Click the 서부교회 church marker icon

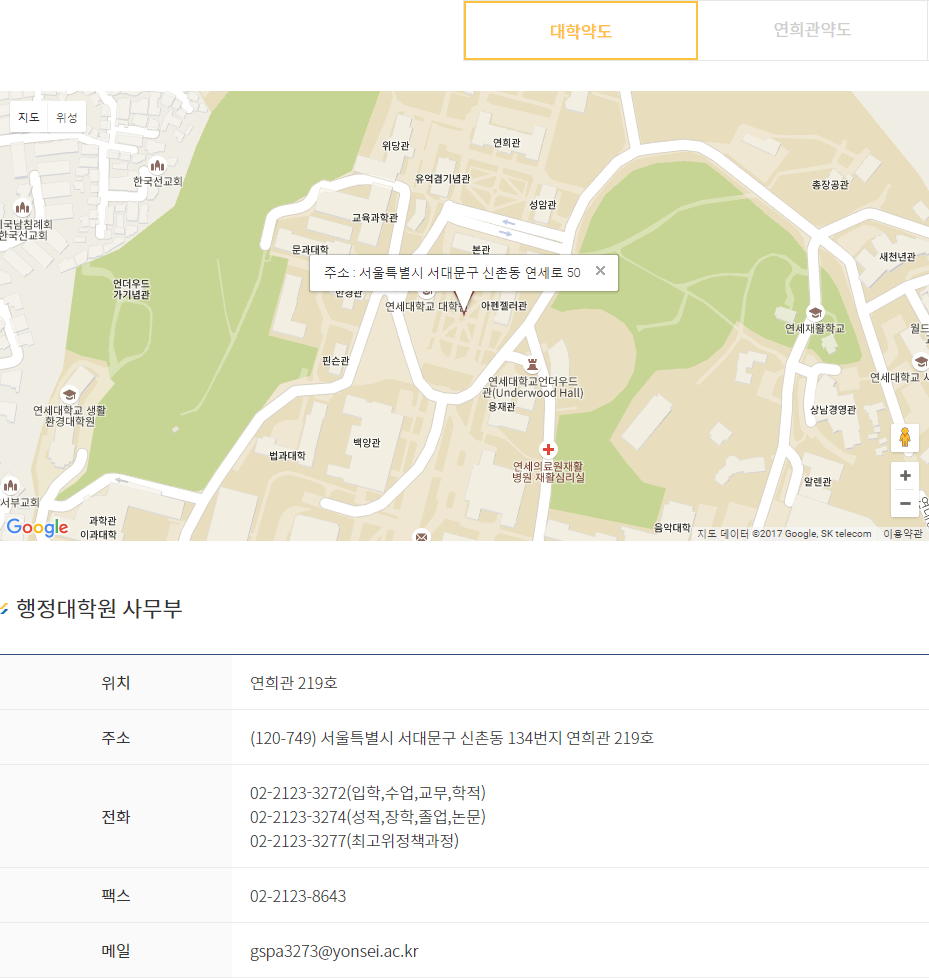pos(10,486)
